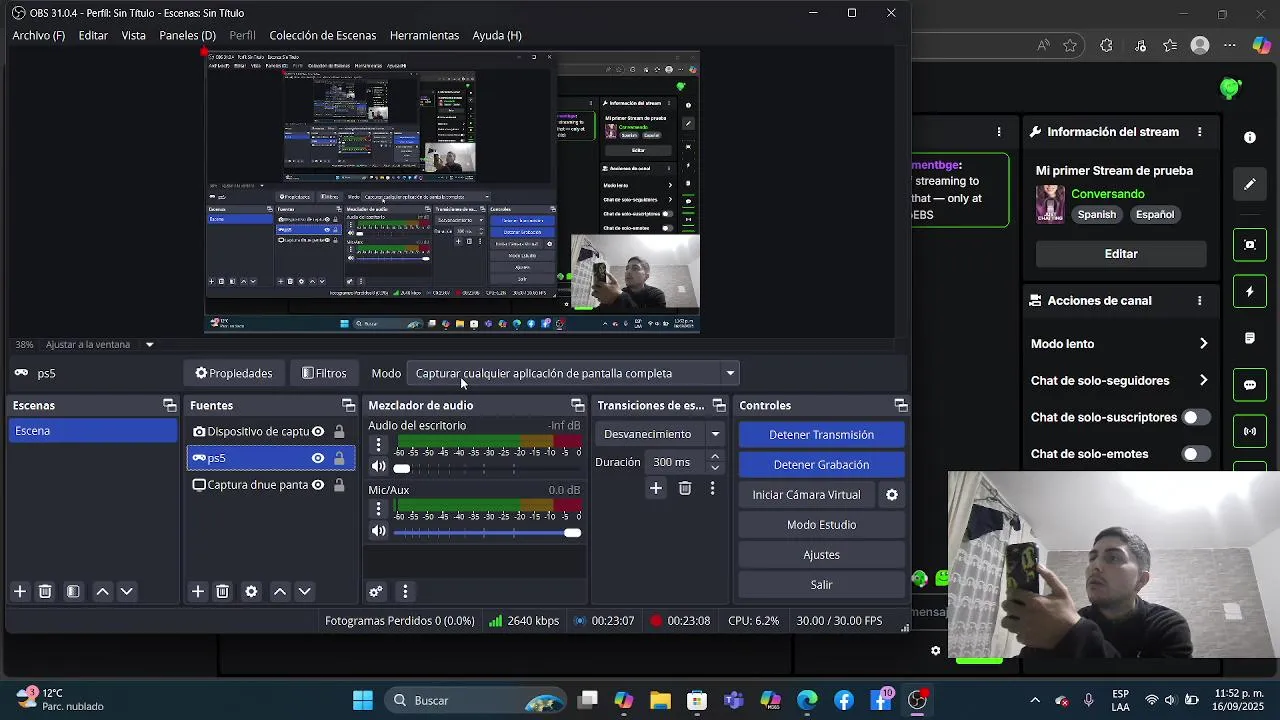Screen dimensions: 1280x720
Task: Hide the Captura dnue panta source
Action: point(318,485)
